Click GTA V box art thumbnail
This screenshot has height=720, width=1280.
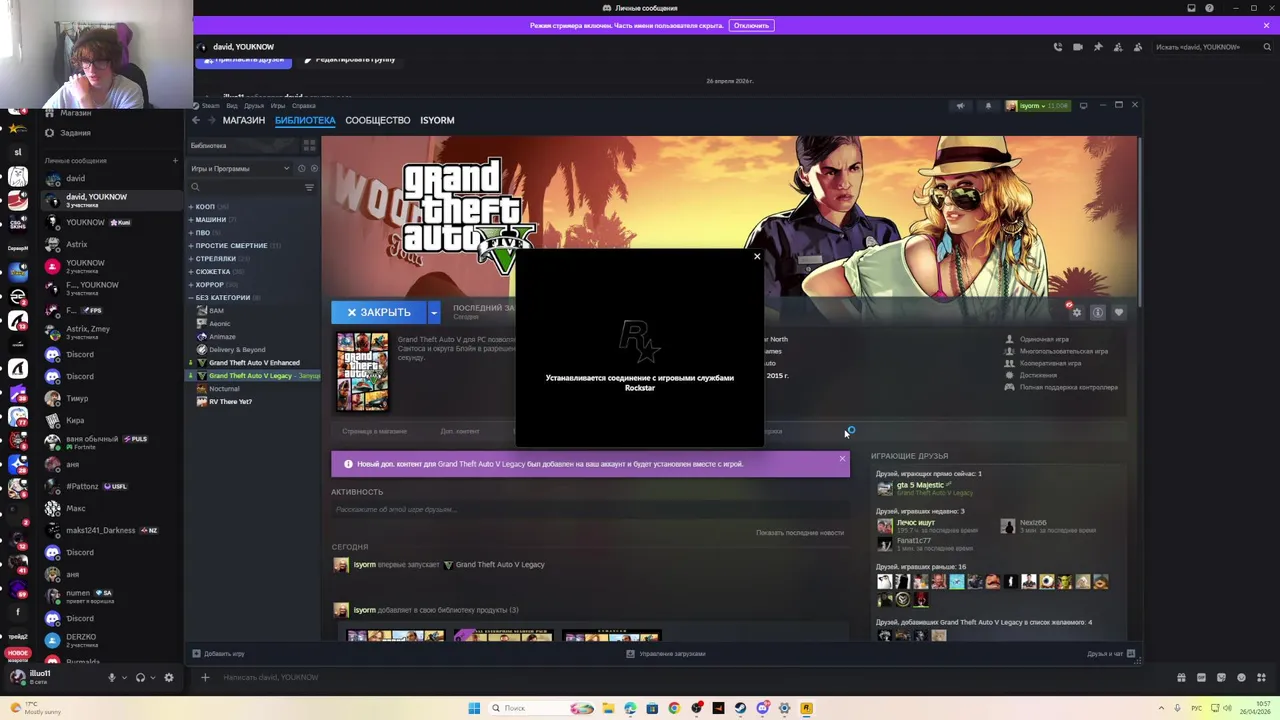(x=362, y=372)
